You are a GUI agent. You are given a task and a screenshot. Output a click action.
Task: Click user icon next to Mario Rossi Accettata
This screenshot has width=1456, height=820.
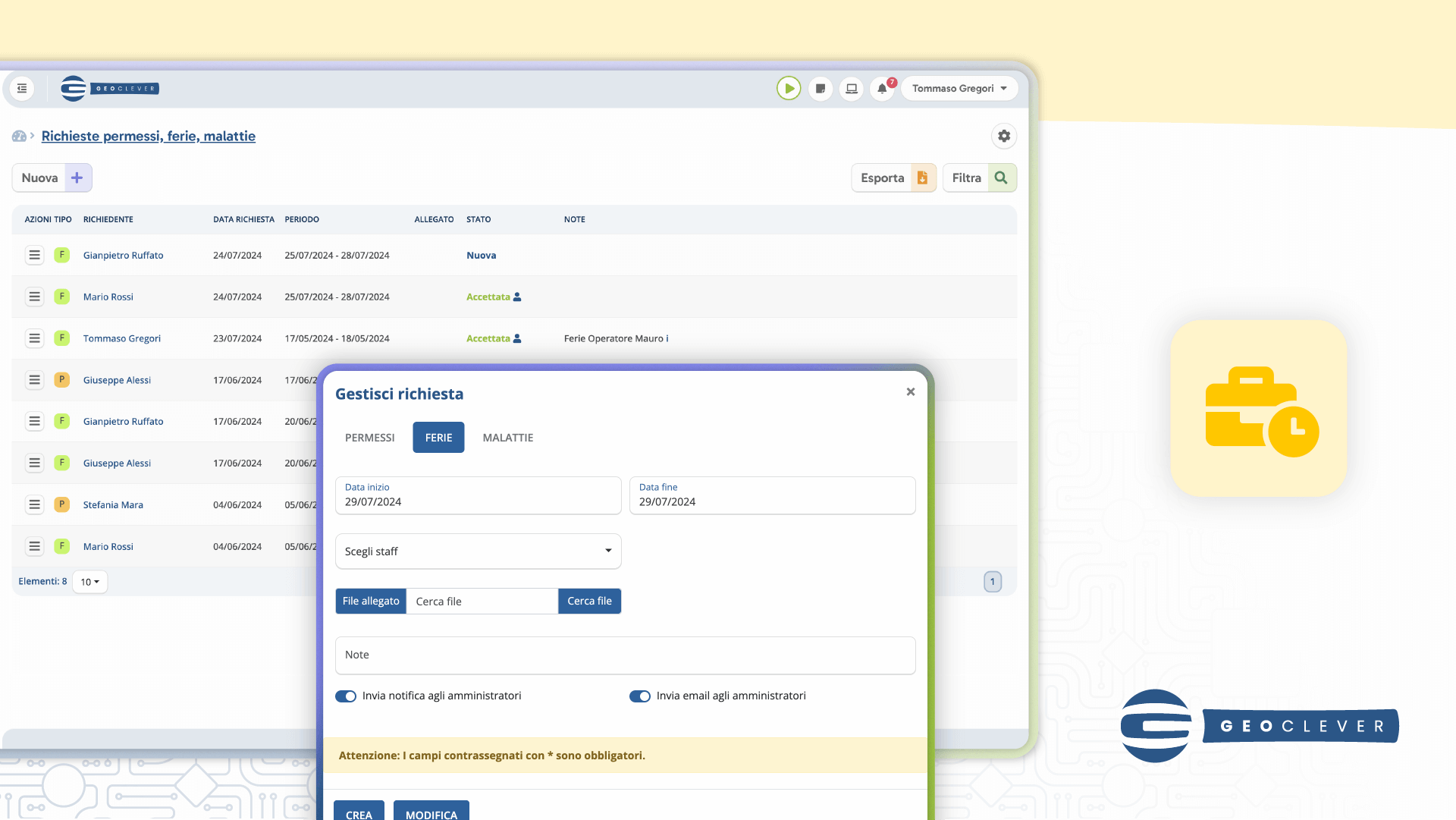pyautogui.click(x=517, y=297)
